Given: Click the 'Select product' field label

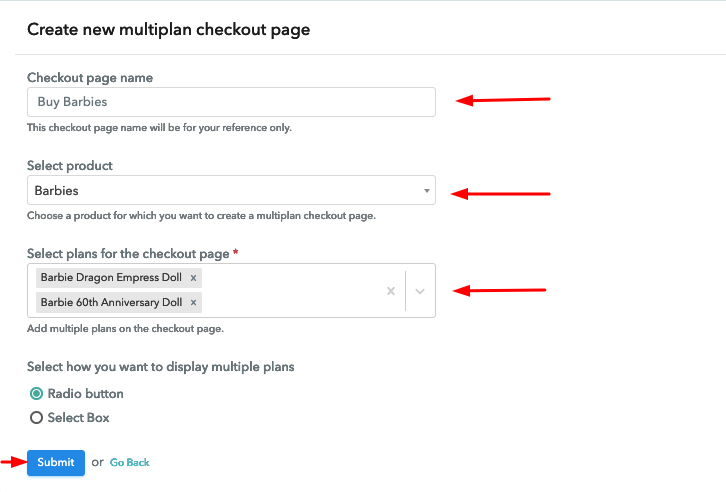Looking at the screenshot, I should (70, 166).
